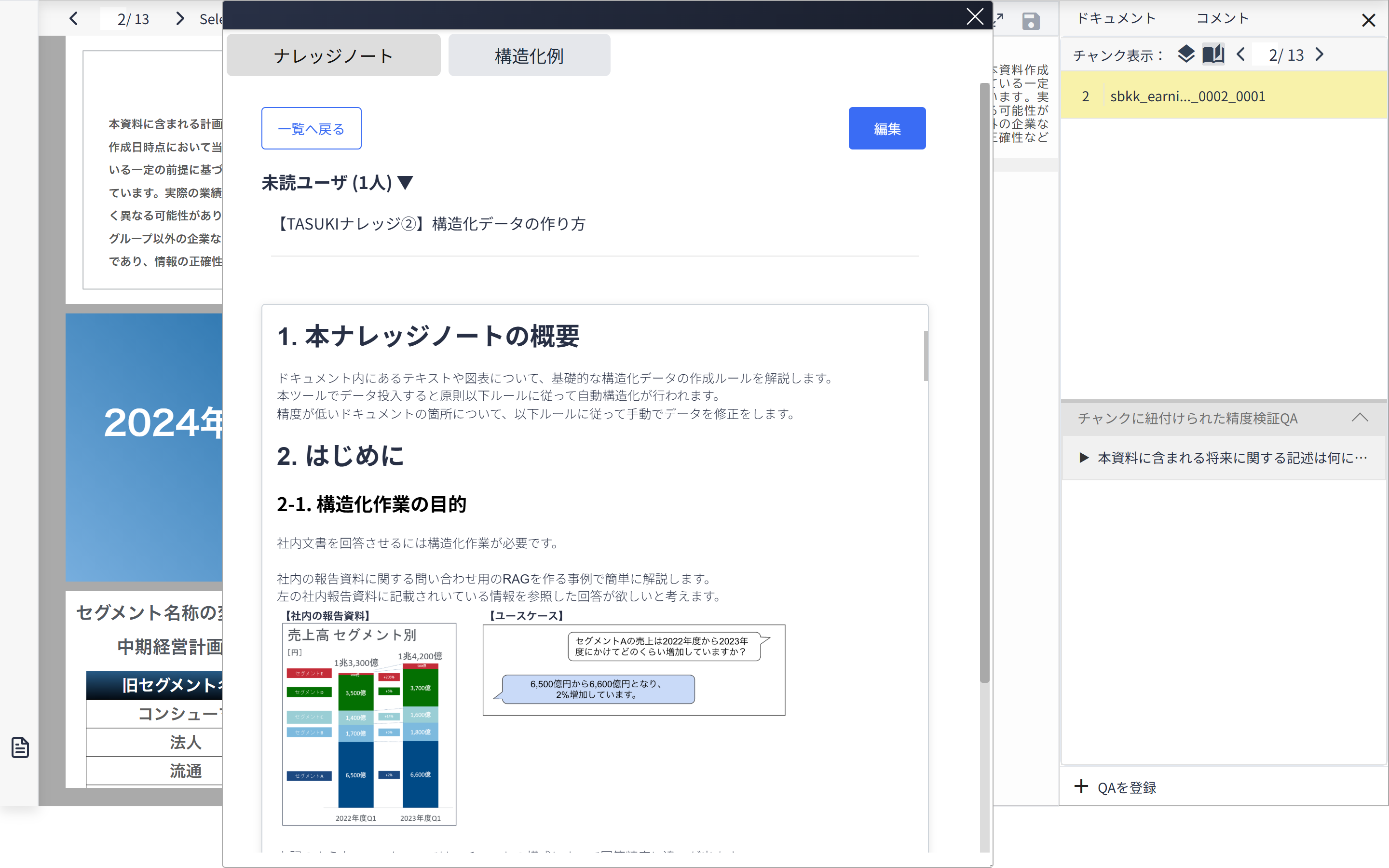This screenshot has height=868, width=1389.
Task: Click the document icon in left sidebar
Action: click(20, 747)
